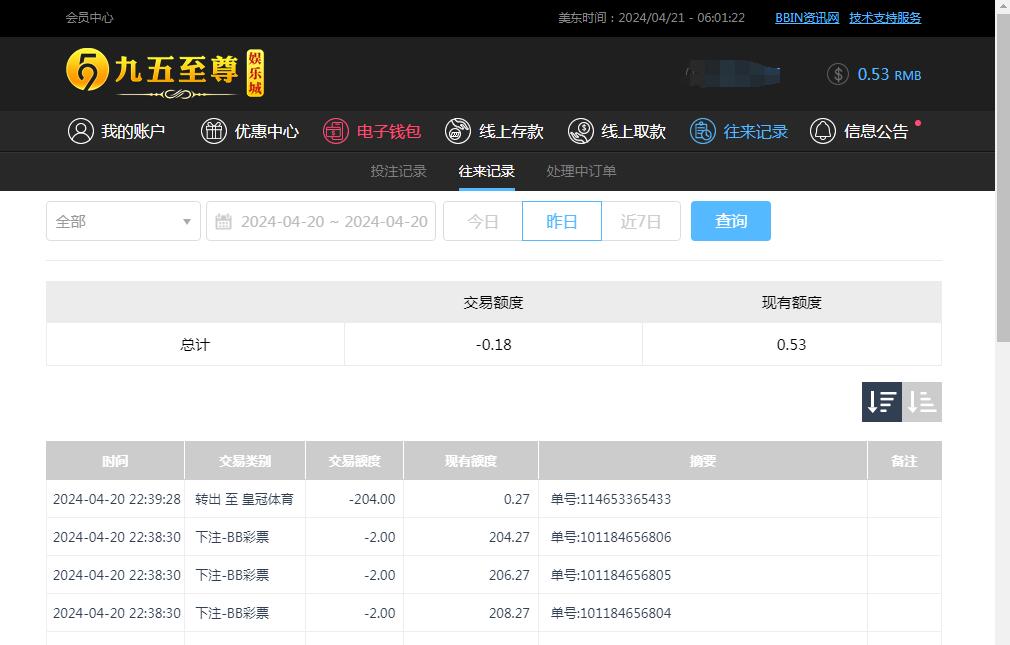The height and width of the screenshot is (645, 1010).
Task: Click order number 单号:114653365433
Action: tap(611, 499)
